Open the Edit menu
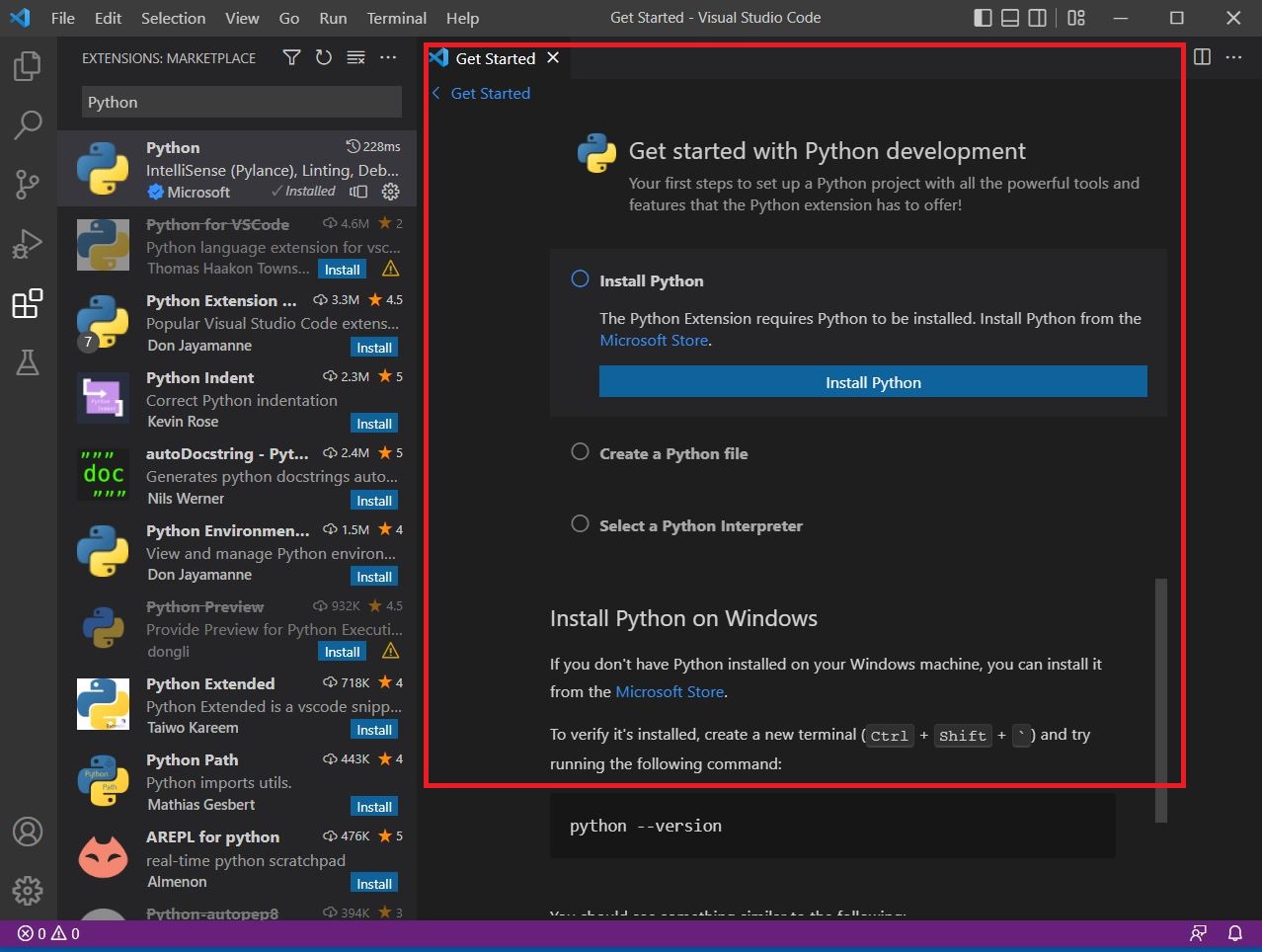 point(109,18)
